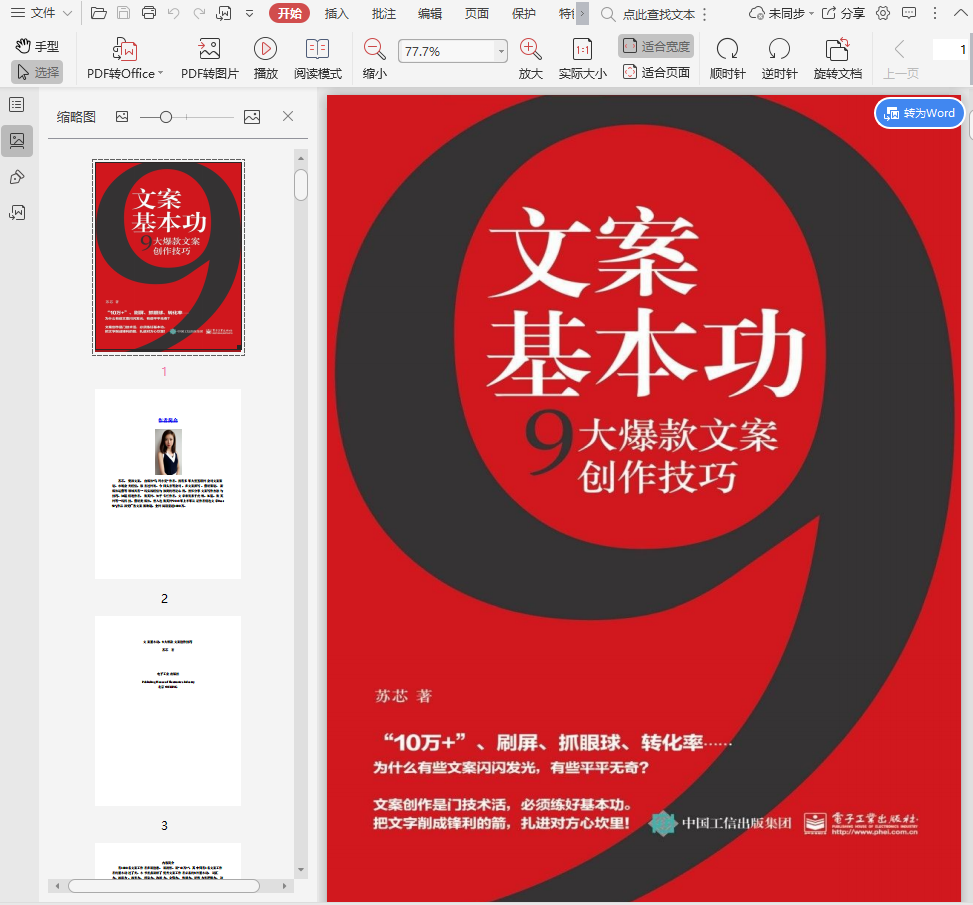
Task: Toggle 实际大小 actual size view
Action: (583, 57)
